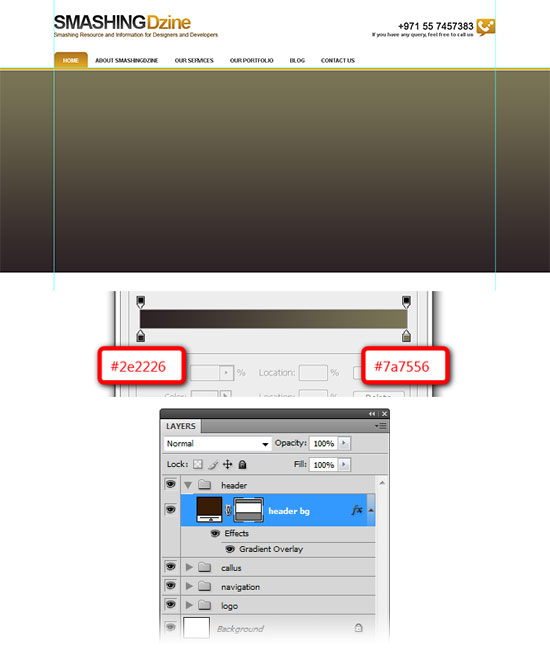Screen dimensions: 550x650
Task: Hide the header bg layer
Action: 170,509
